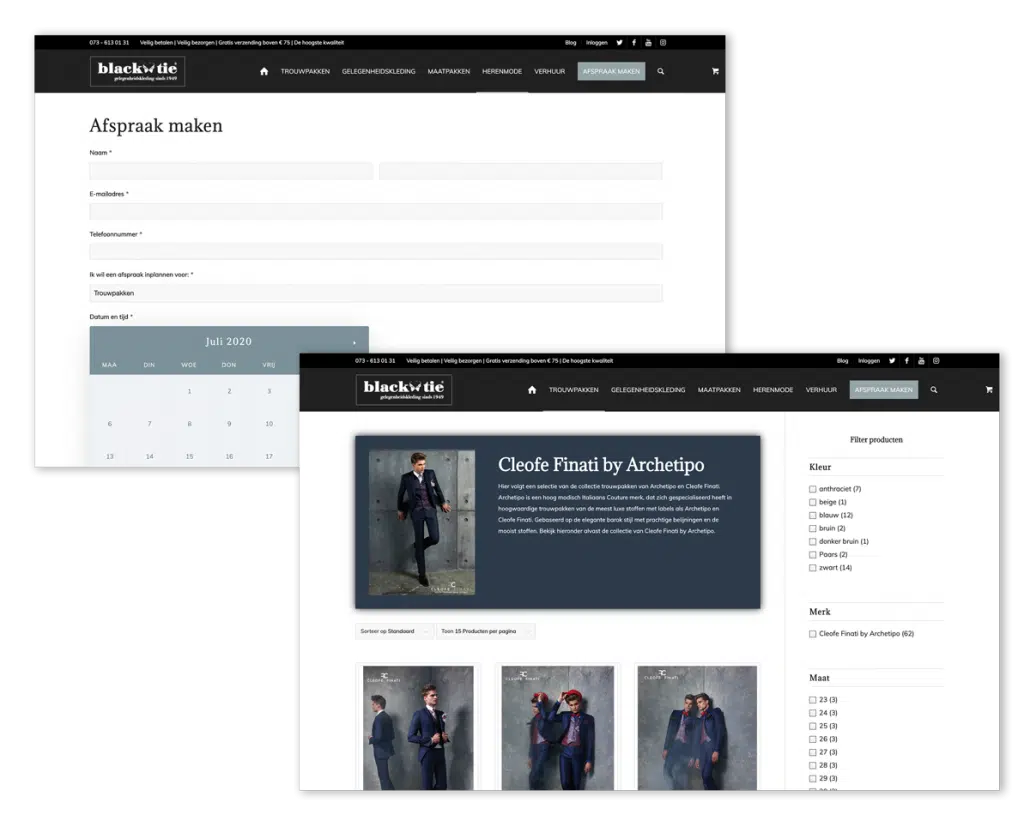Click the Instagram icon above the Afspraak maken page

662,43
